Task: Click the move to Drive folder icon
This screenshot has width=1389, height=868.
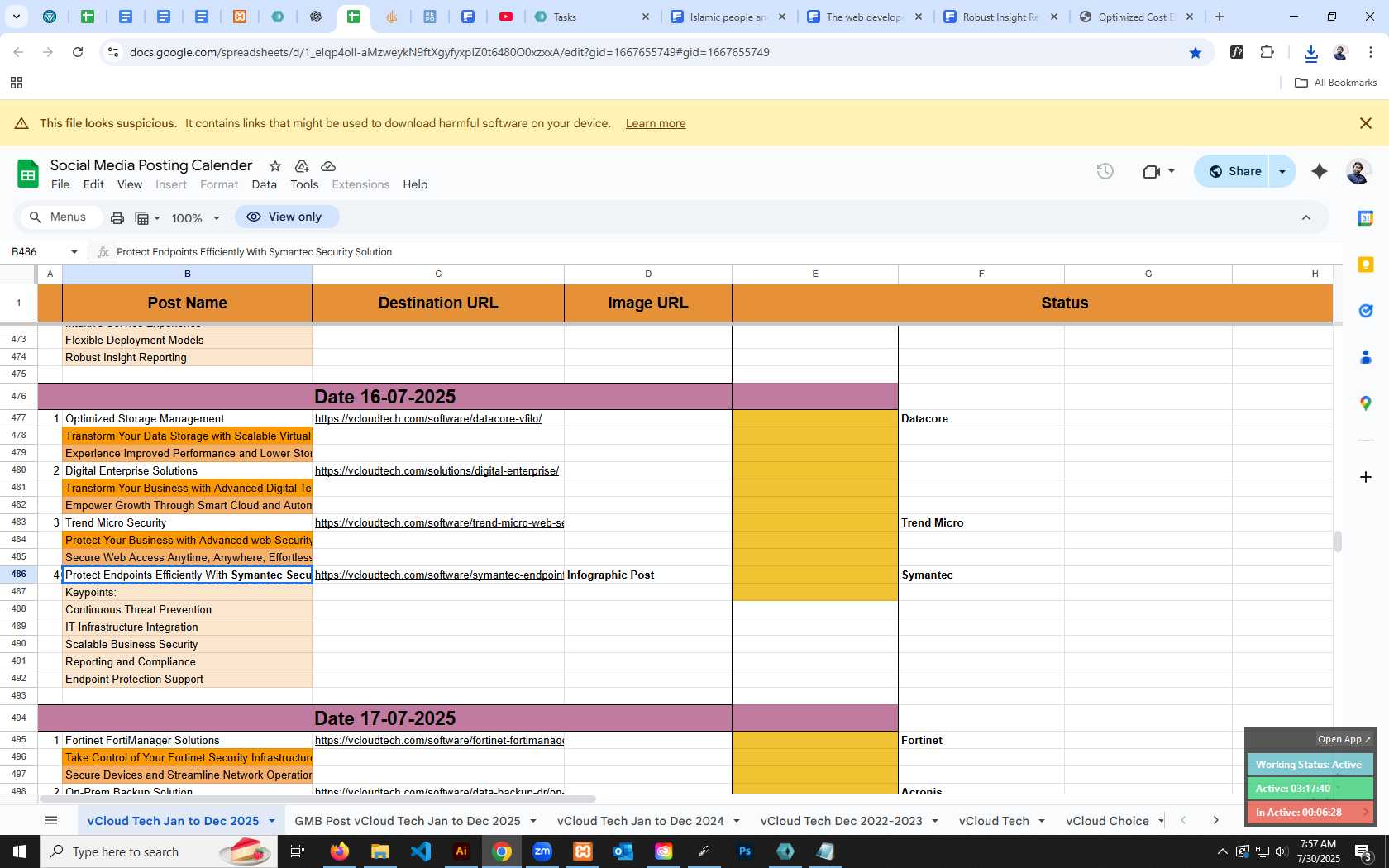Action: [x=302, y=166]
